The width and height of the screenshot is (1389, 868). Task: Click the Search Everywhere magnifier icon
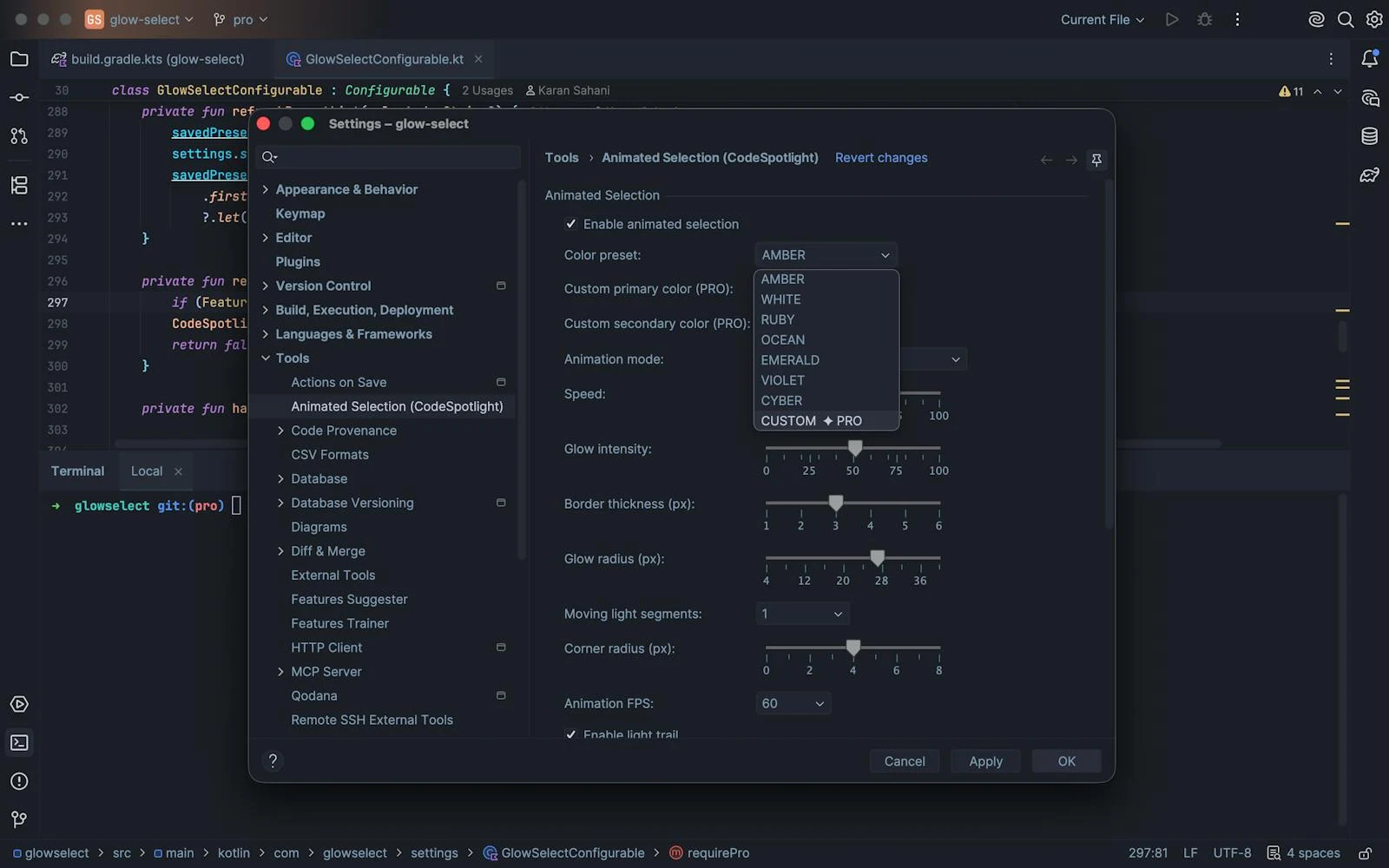click(x=1346, y=19)
